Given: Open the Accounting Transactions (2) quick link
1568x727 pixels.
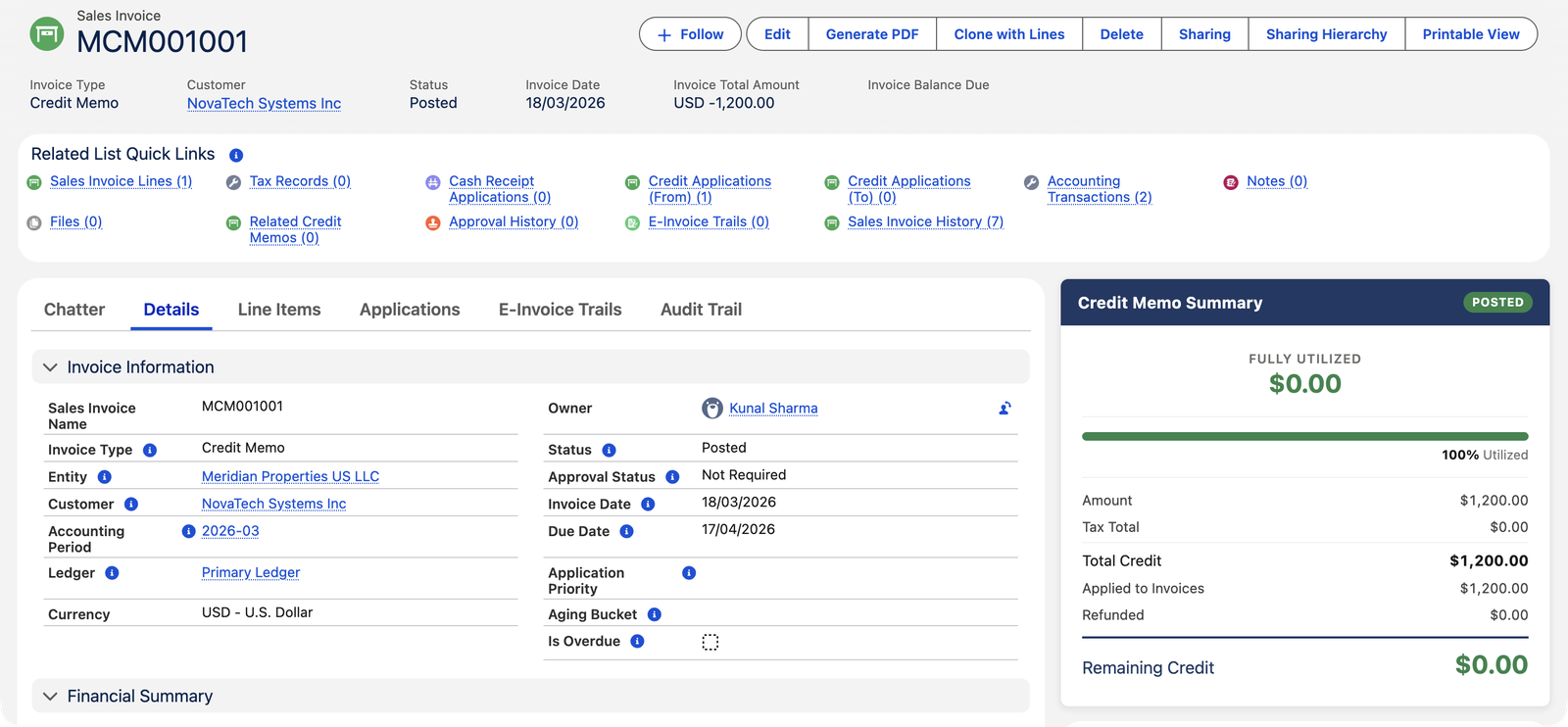Looking at the screenshot, I should 1100,189.
